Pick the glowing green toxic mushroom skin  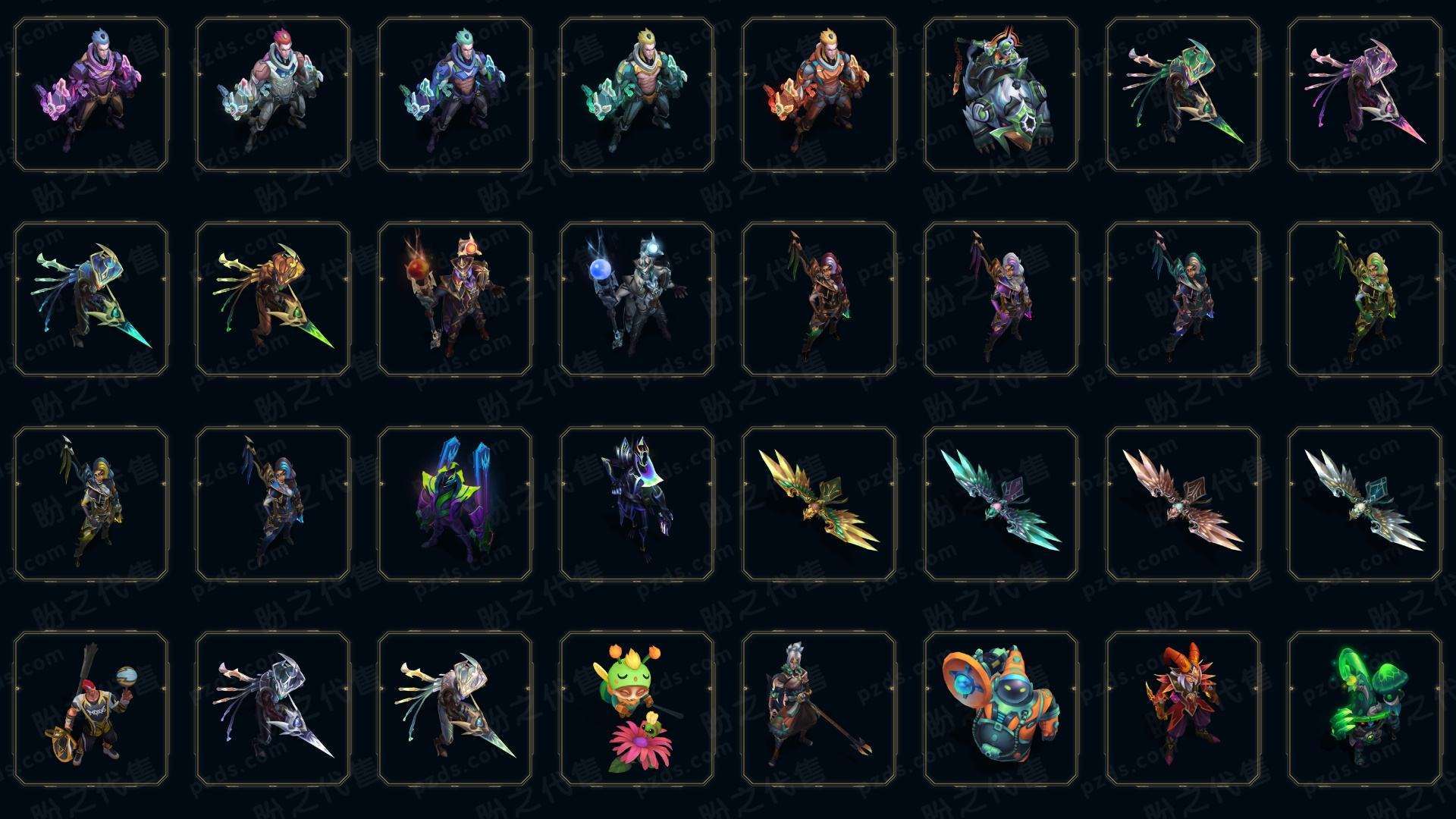pos(1365,708)
